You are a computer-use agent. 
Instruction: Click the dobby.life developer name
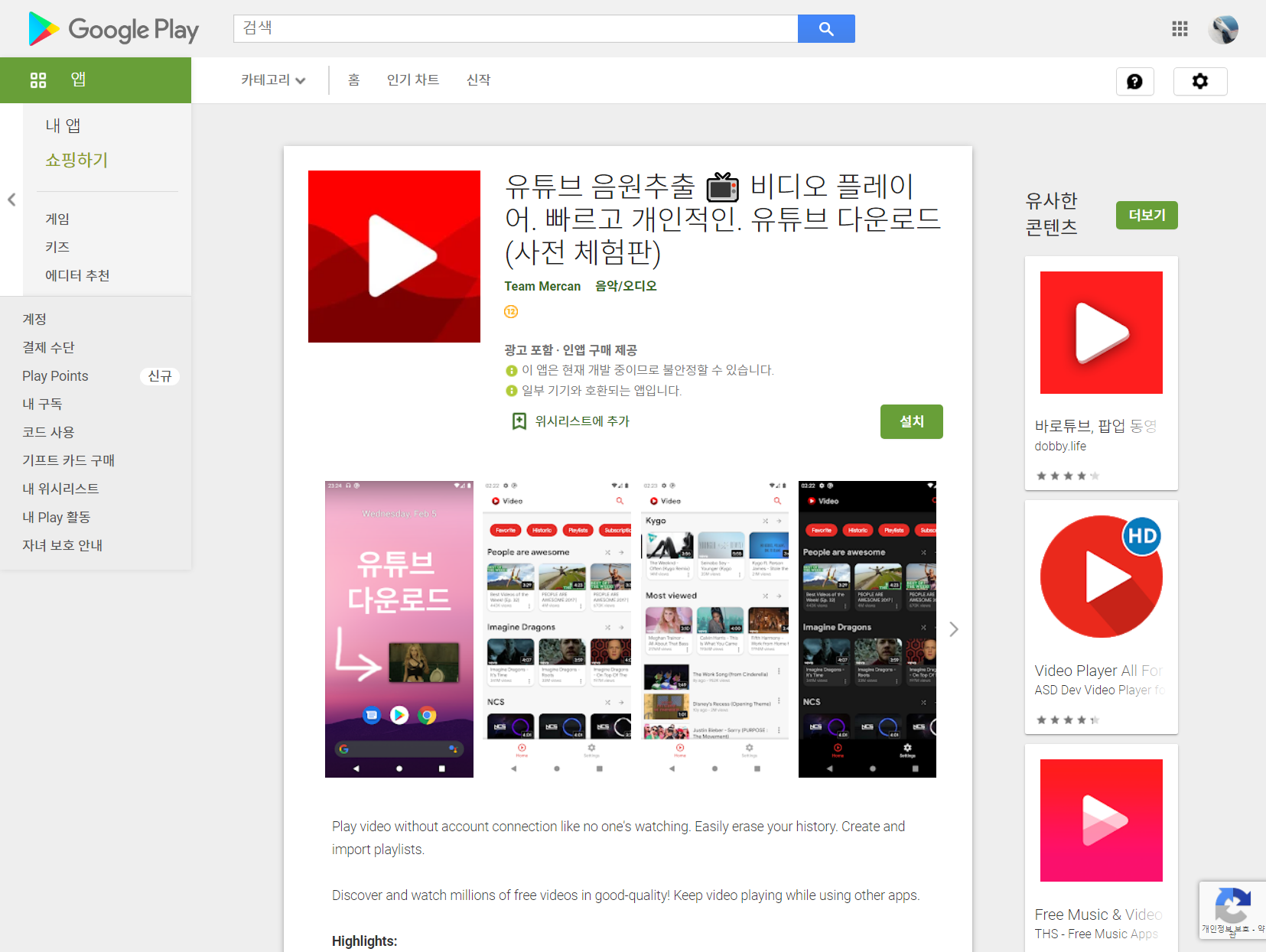1060,446
